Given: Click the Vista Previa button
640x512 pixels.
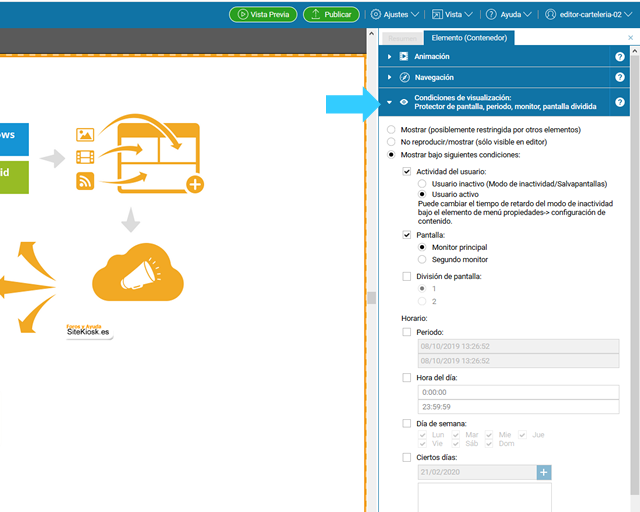Looking at the screenshot, I should 263,14.
